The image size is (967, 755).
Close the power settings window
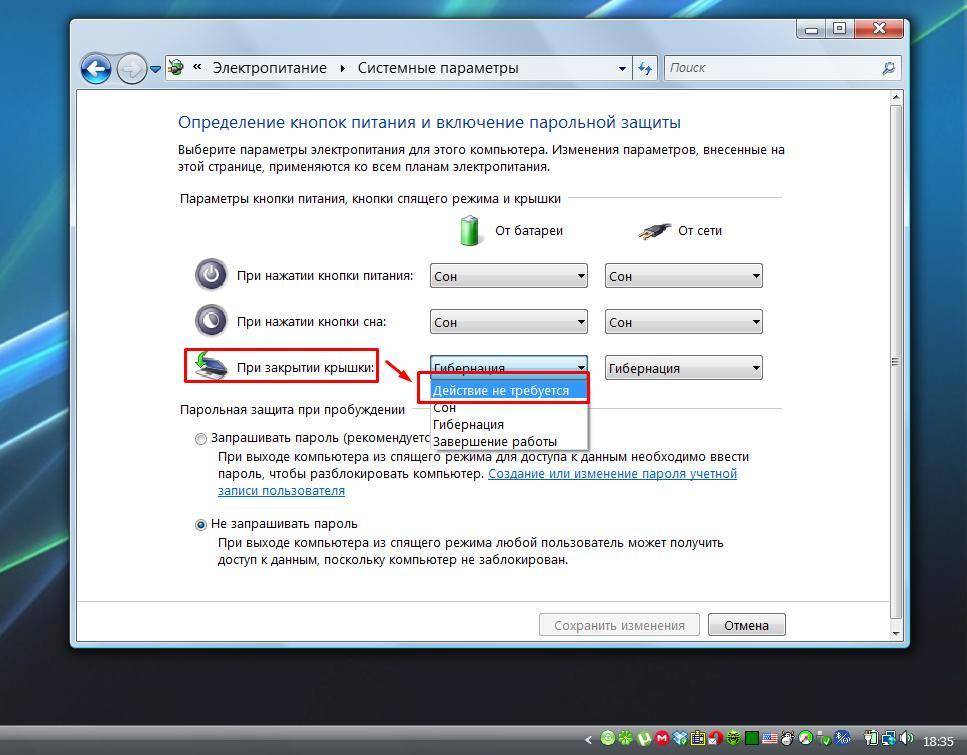click(x=880, y=28)
